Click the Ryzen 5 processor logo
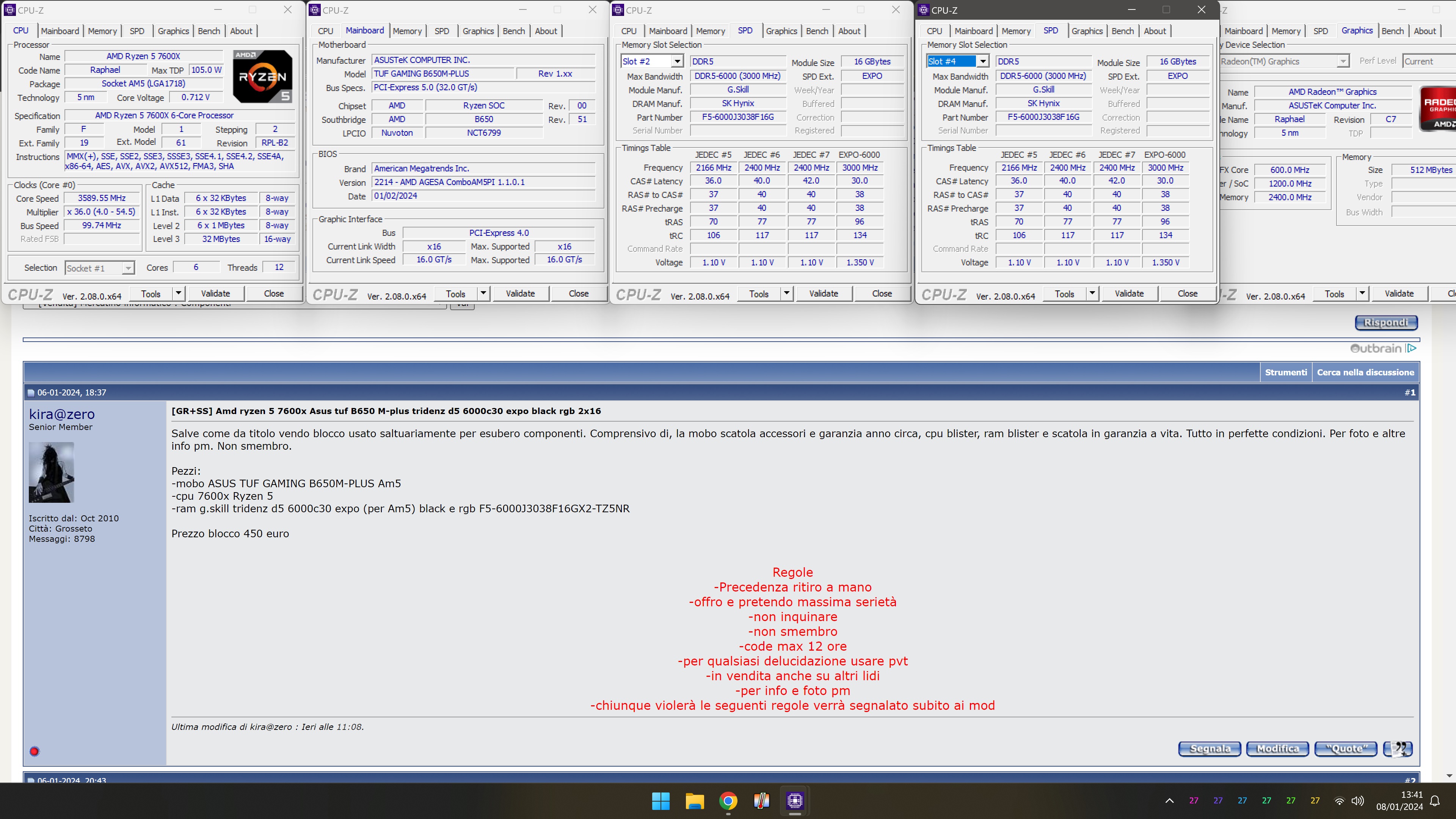Viewport: 1456px width, 819px height. (x=263, y=76)
